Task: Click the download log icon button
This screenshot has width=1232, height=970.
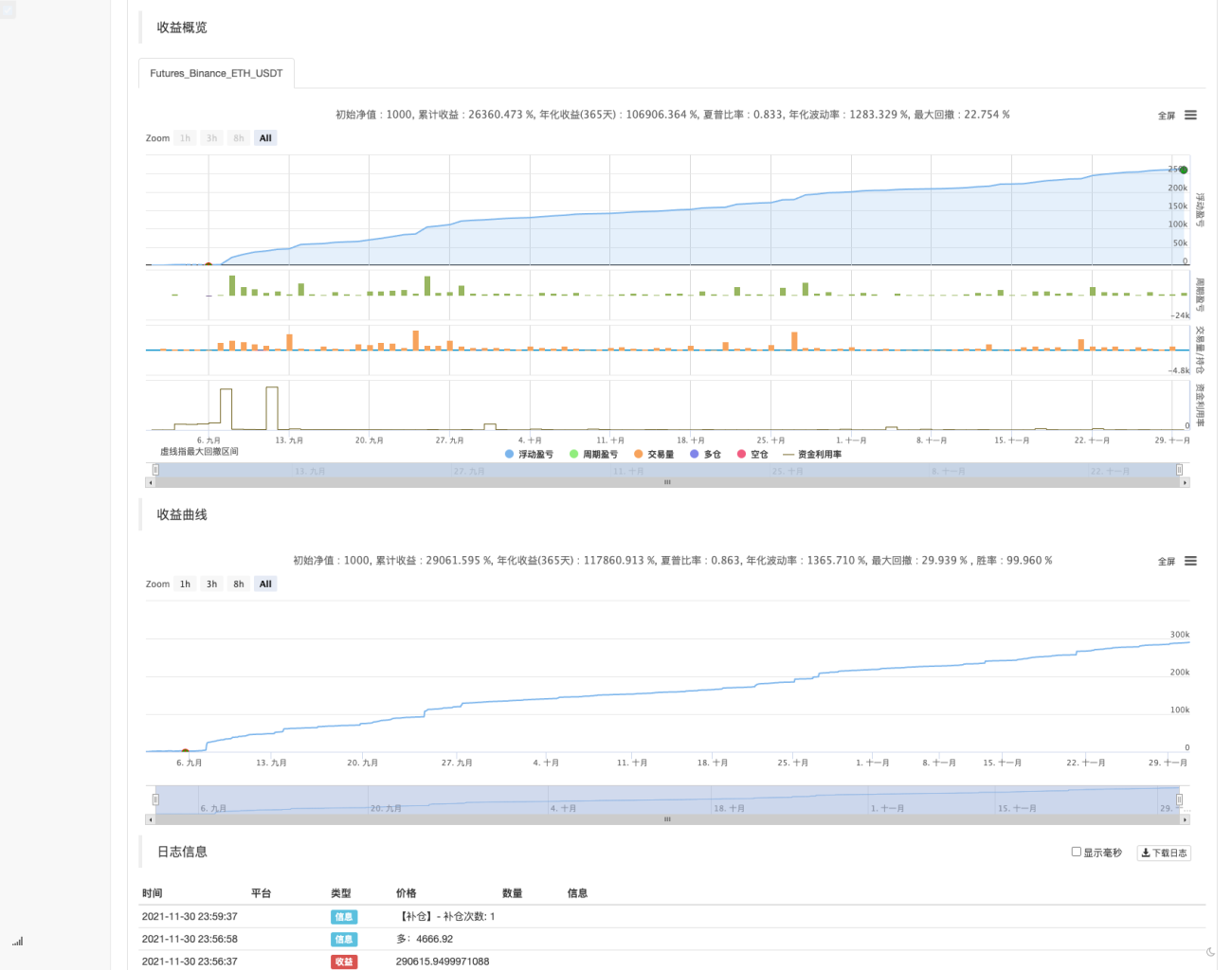Action: click(x=1164, y=853)
